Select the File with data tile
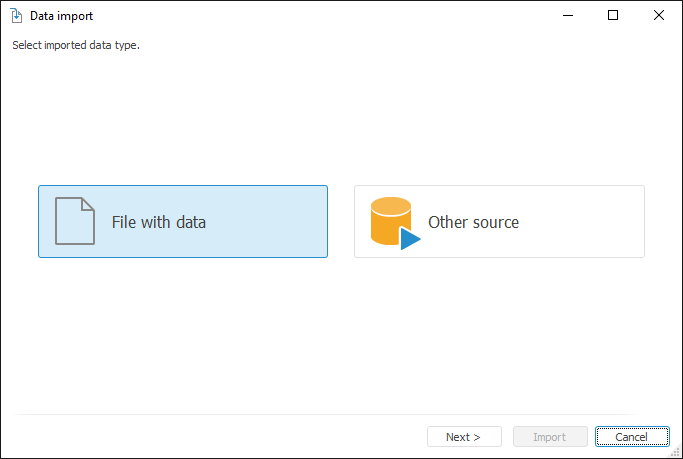 click(x=183, y=221)
